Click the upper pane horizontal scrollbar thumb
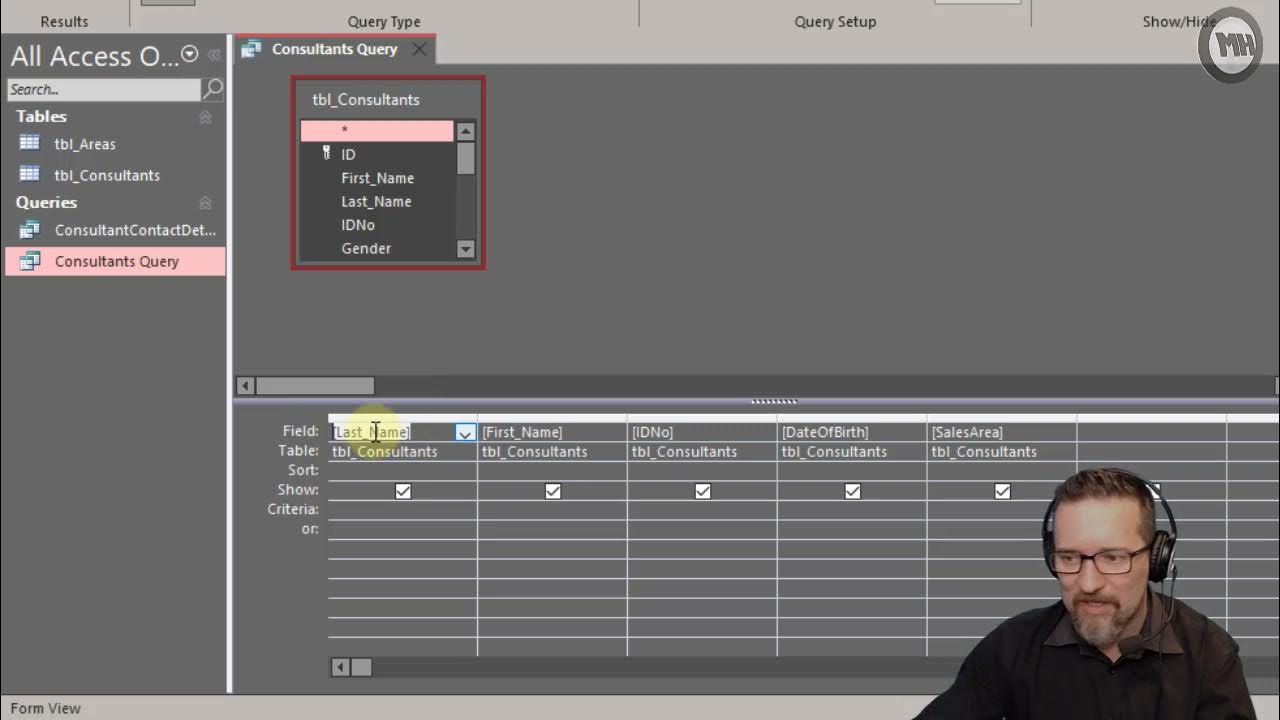 [x=315, y=386]
